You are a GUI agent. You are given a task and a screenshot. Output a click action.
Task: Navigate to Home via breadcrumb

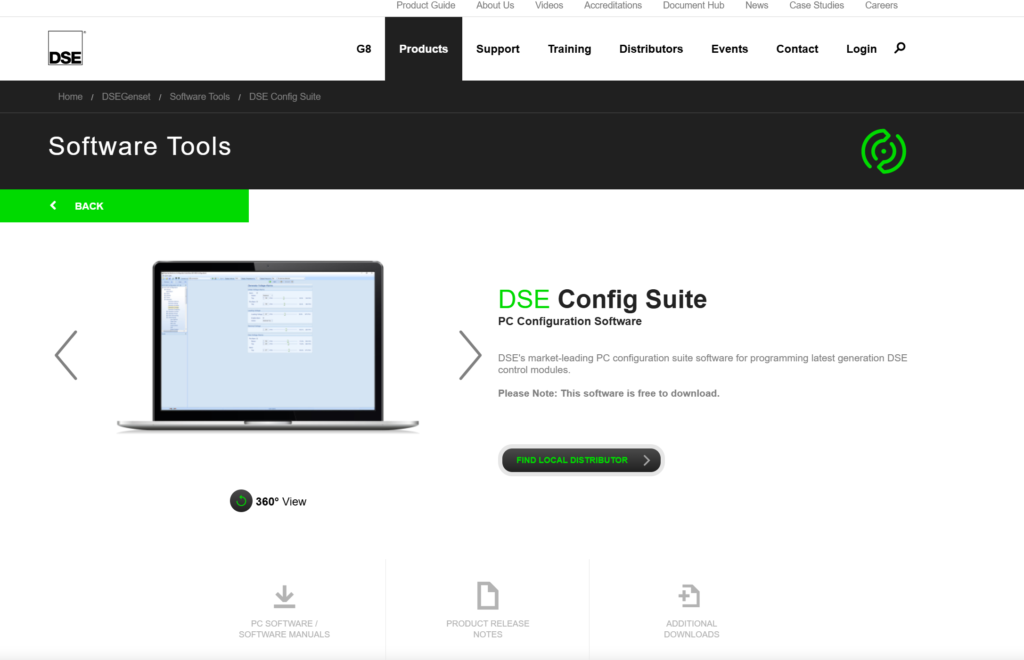point(70,97)
